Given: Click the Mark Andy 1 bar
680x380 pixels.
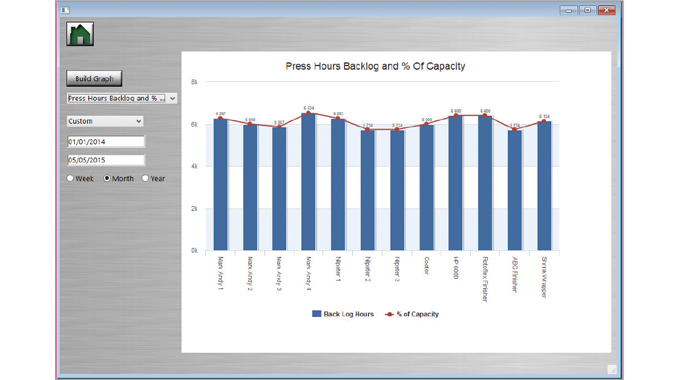Looking at the screenshot, I should (x=220, y=185).
